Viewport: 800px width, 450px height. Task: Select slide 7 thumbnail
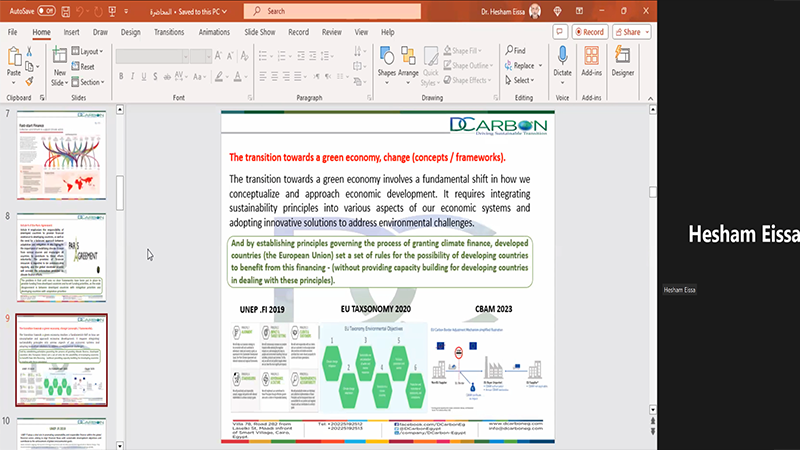pyautogui.click(x=61, y=155)
